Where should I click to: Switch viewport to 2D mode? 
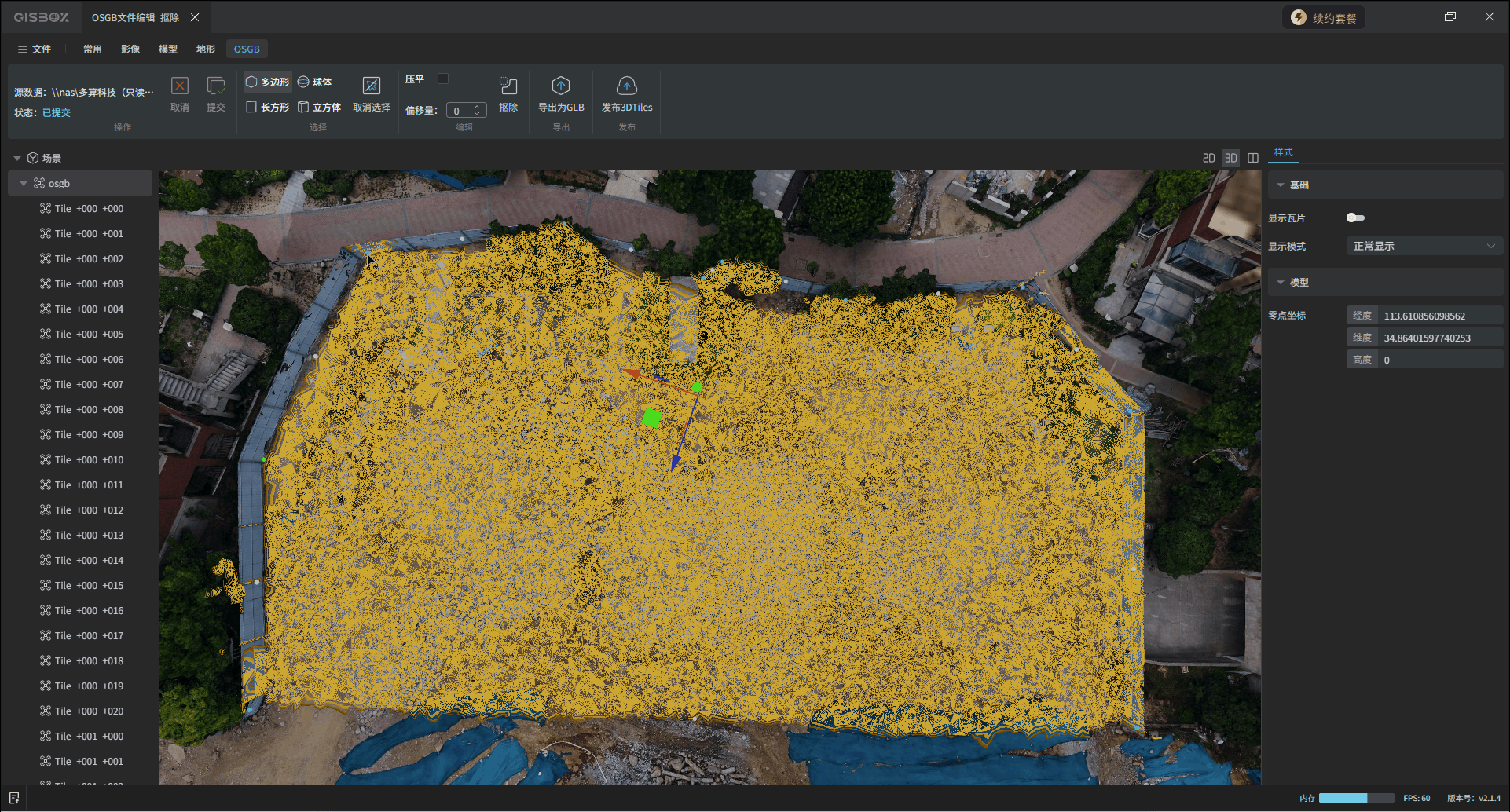[1208, 158]
